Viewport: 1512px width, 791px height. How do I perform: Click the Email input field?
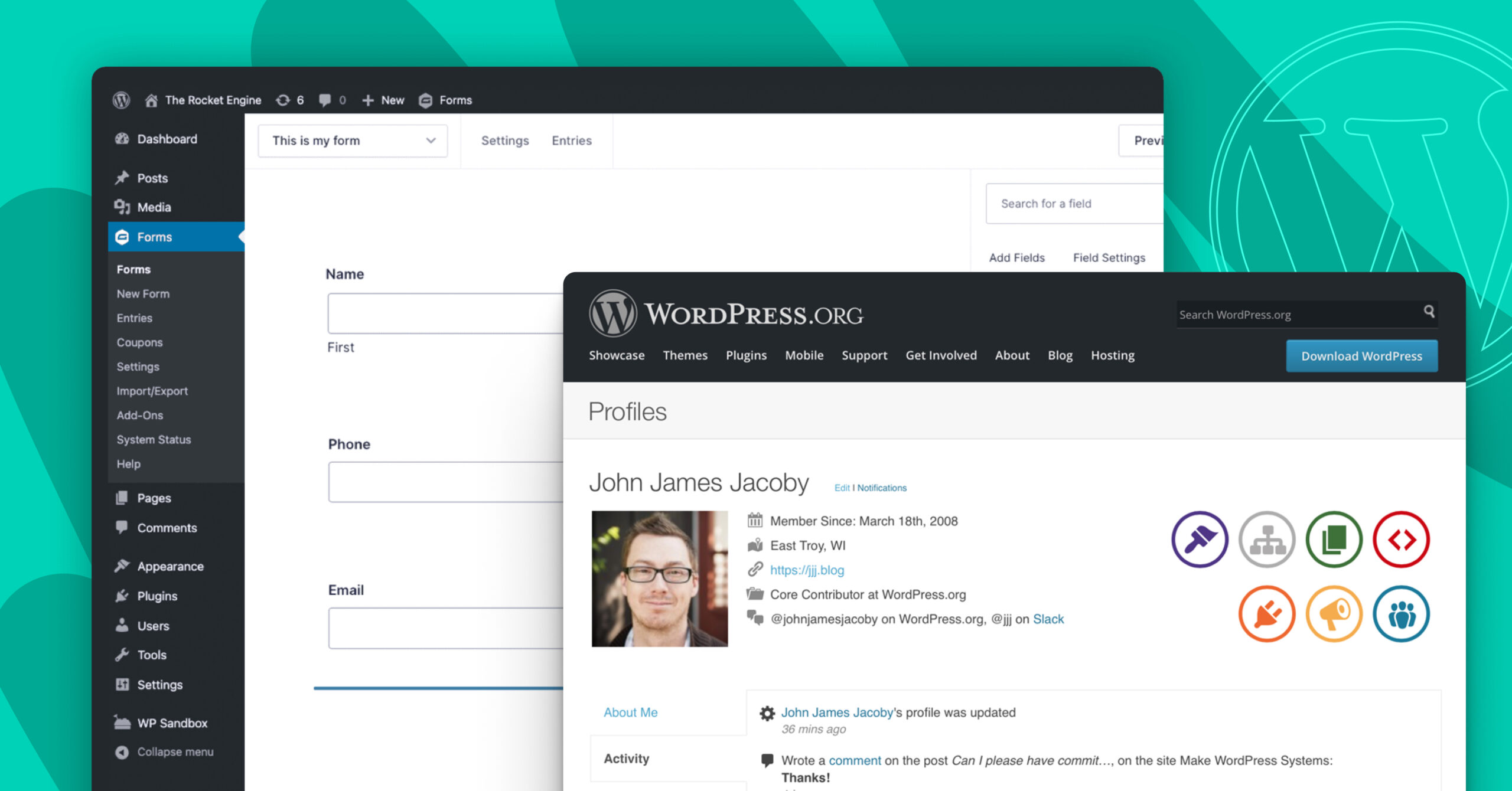[445, 628]
